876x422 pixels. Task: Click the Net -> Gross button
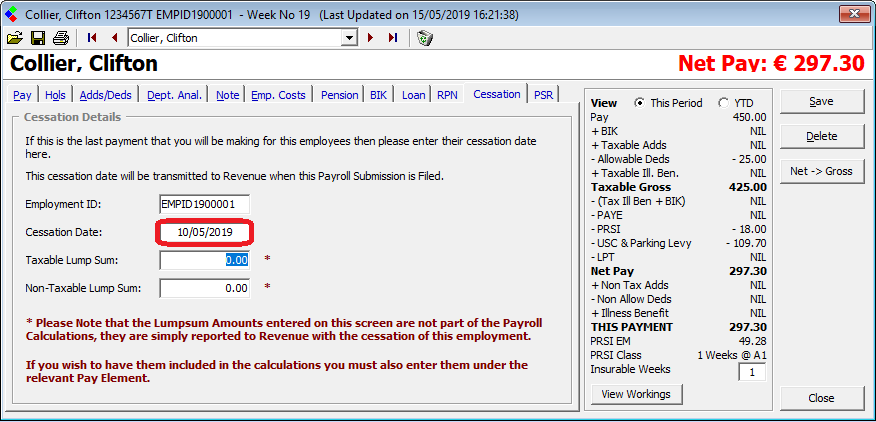click(x=820, y=171)
